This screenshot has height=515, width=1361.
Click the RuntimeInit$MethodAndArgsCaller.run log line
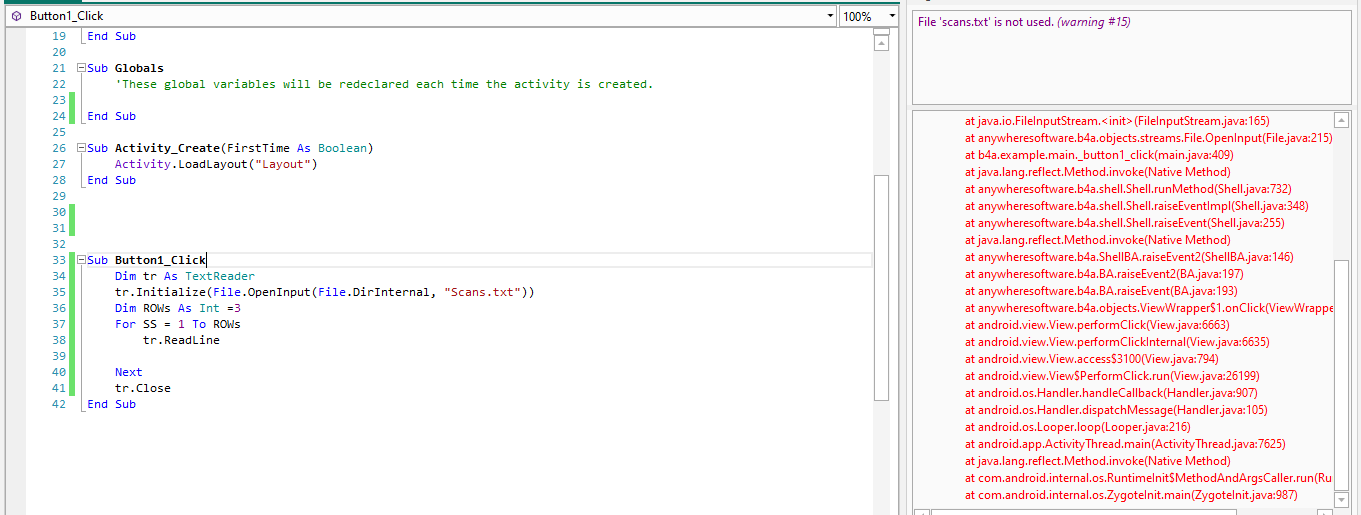1149,478
